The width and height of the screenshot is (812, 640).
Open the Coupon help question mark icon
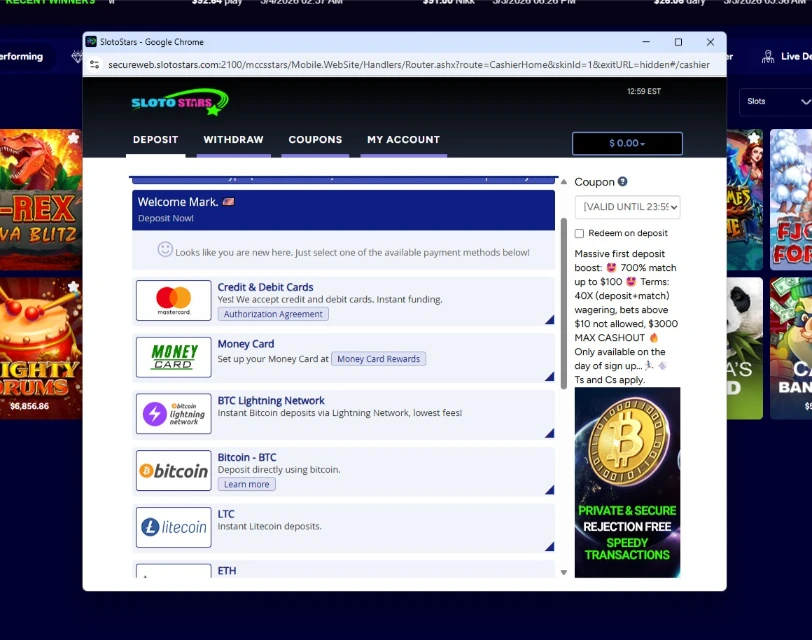click(x=623, y=182)
